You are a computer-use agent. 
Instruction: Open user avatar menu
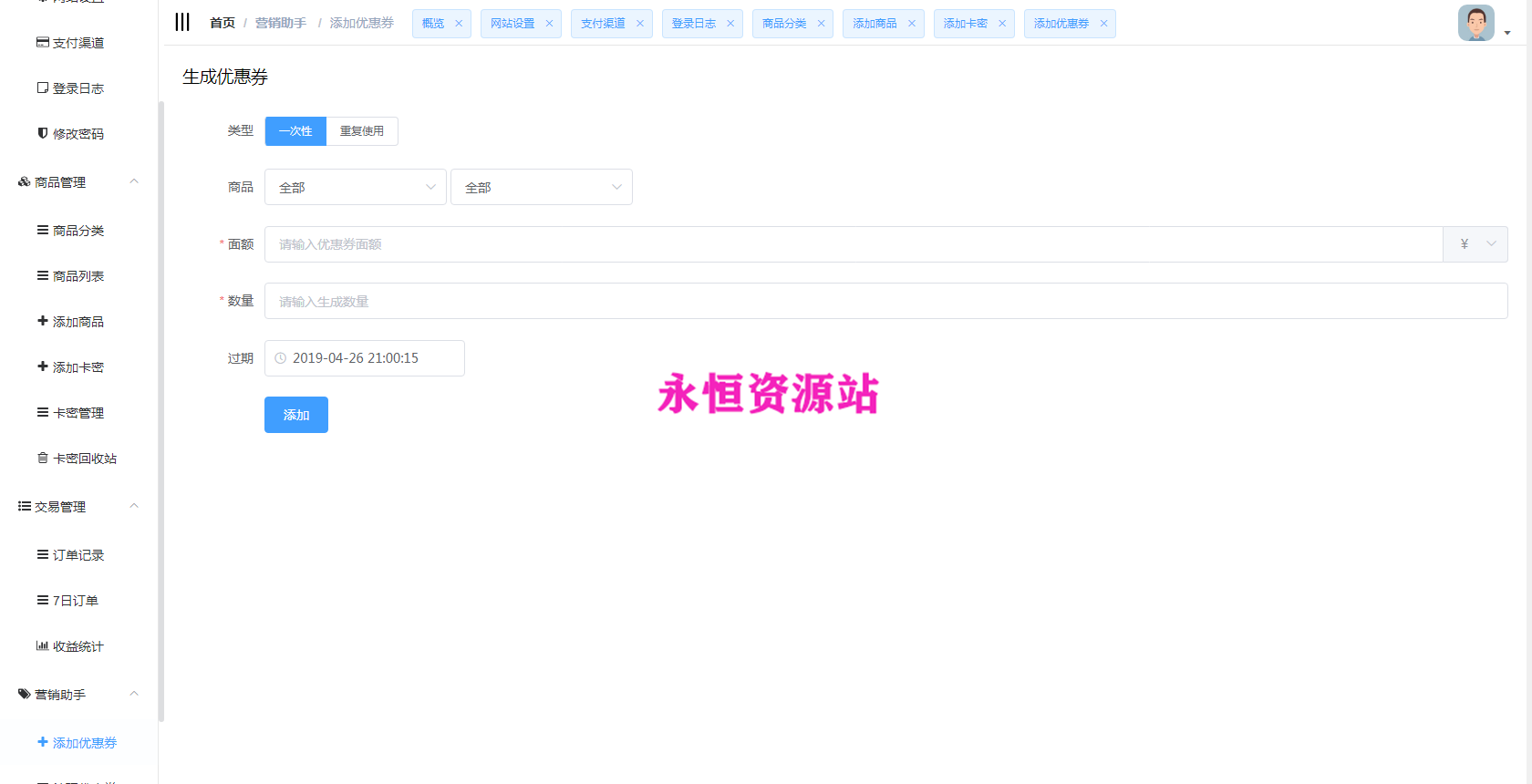[1476, 24]
